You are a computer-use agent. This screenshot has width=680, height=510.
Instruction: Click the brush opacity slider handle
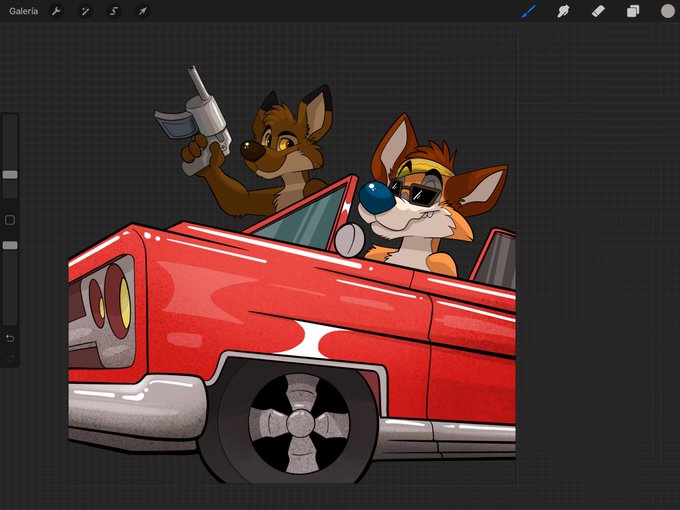pyautogui.click(x=10, y=245)
